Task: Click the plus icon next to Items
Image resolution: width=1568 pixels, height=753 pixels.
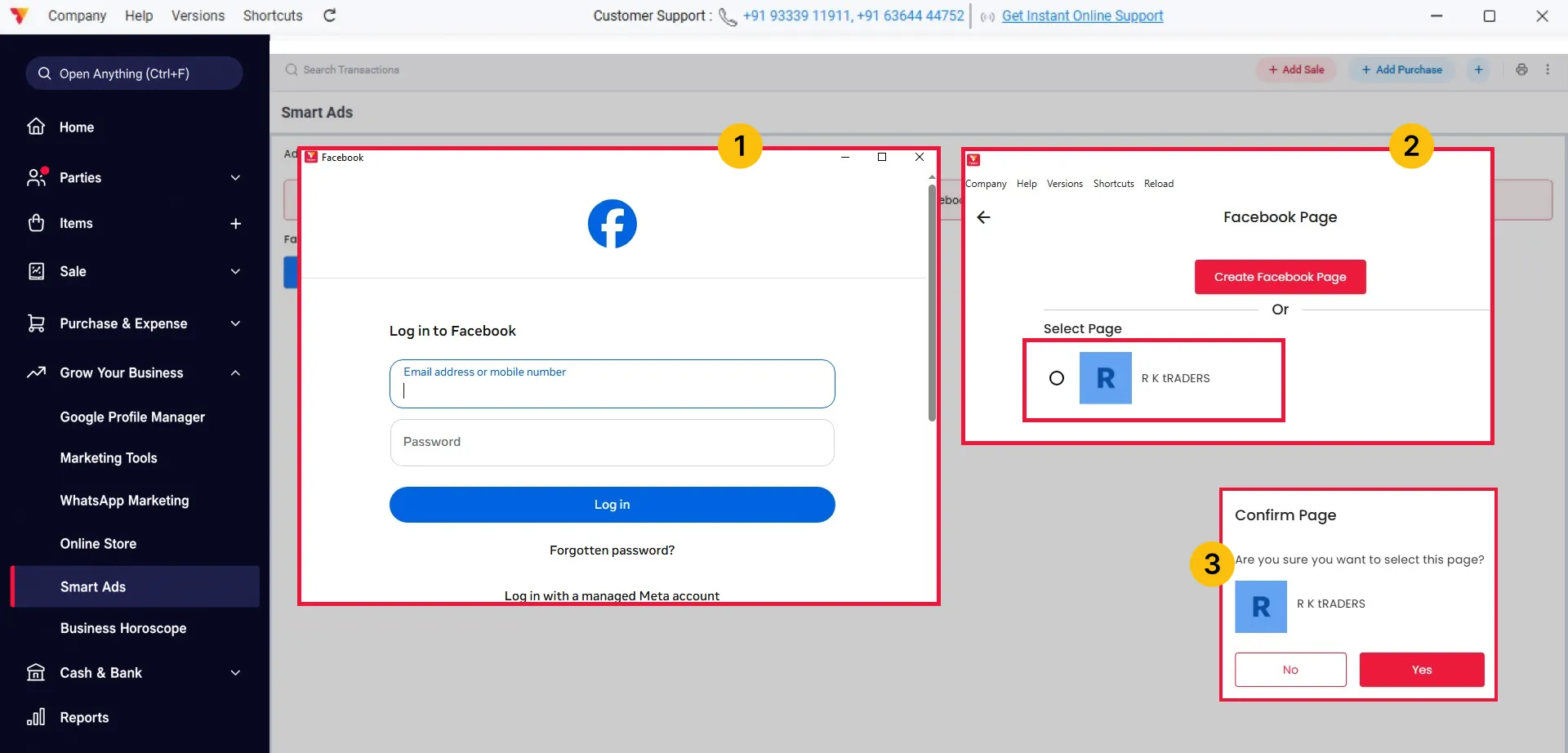Action: (x=235, y=223)
